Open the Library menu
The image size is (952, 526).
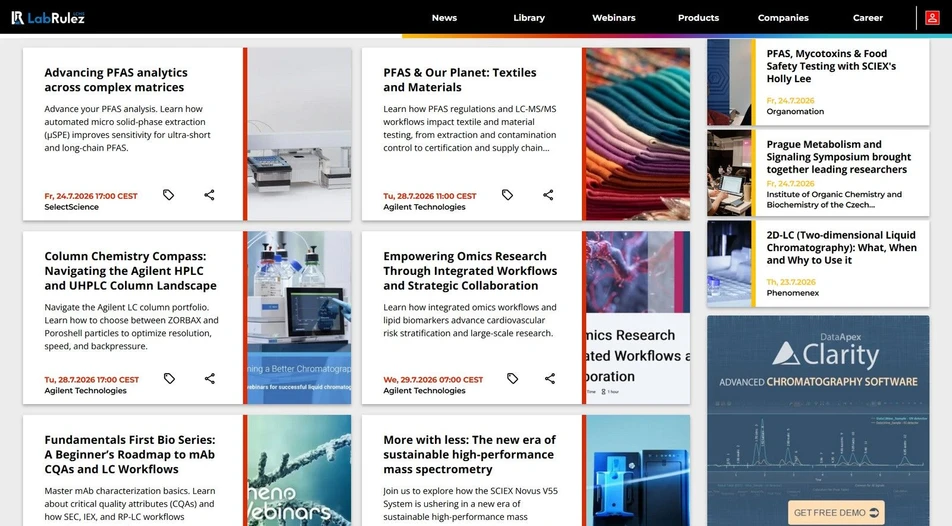click(x=529, y=18)
